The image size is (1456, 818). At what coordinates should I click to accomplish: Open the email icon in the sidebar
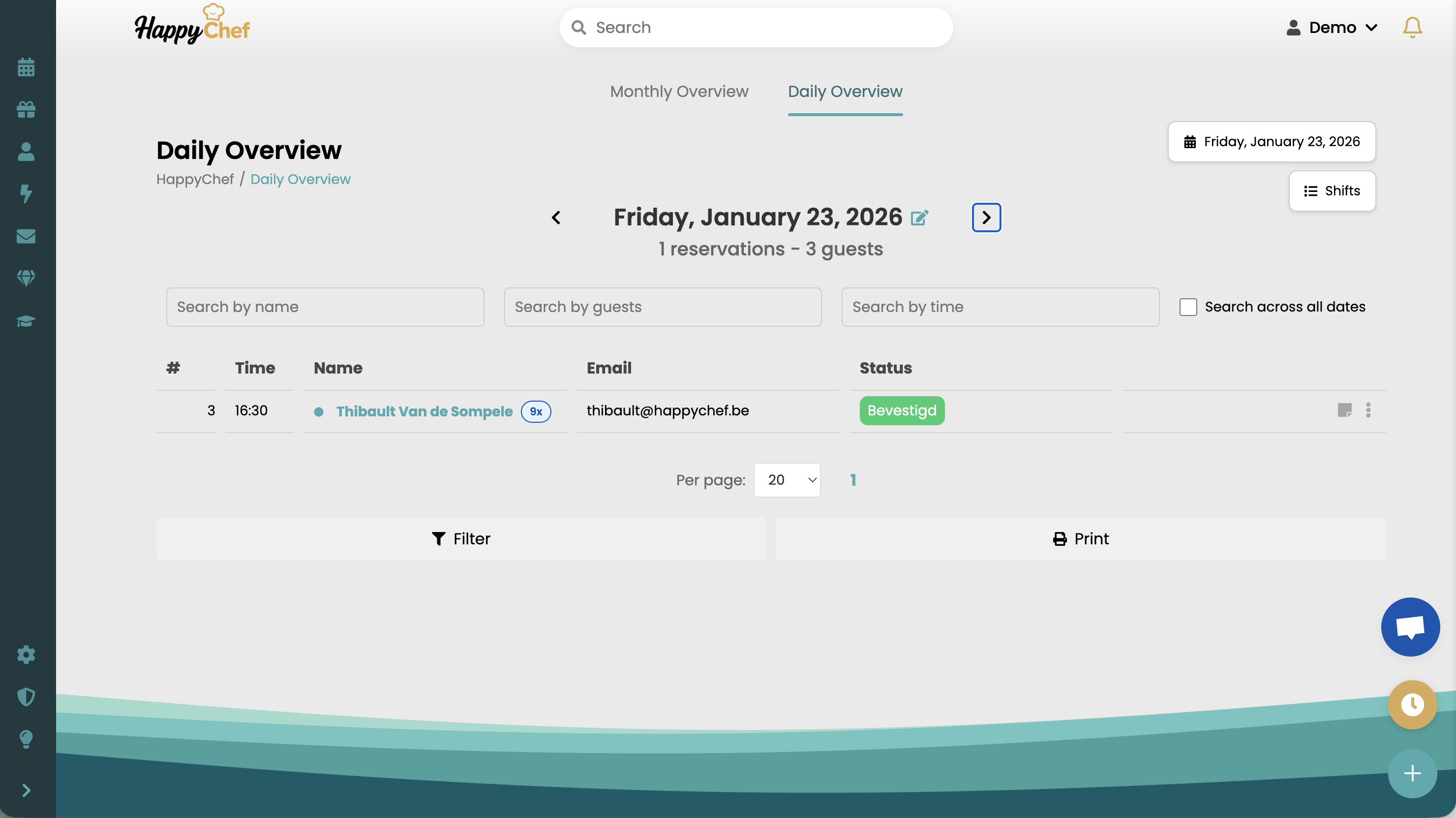pos(26,236)
